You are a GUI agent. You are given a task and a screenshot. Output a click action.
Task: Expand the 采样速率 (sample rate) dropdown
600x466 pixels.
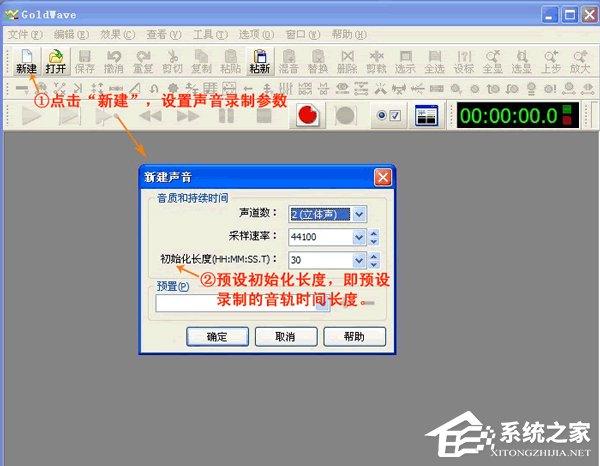pos(359,237)
